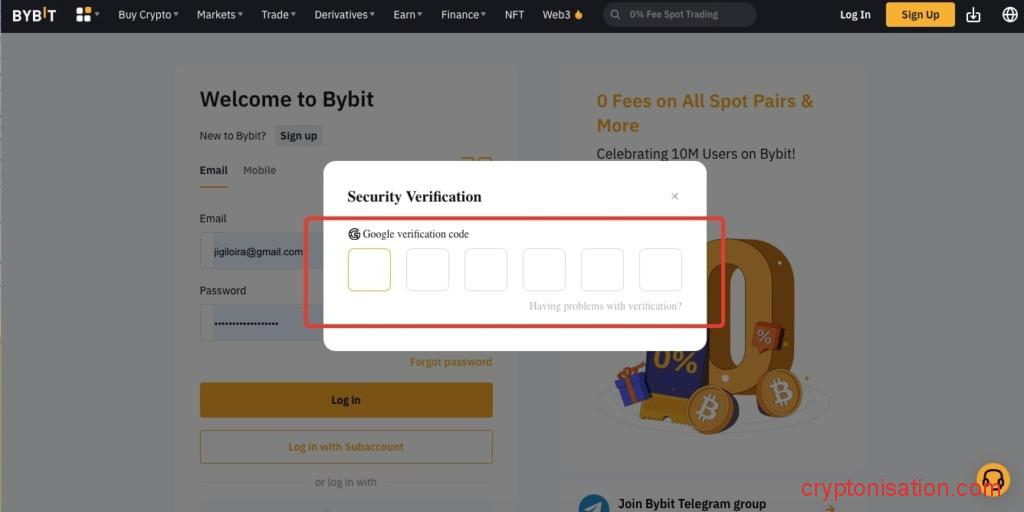Open the language globe icon
Viewport: 1024px width, 512px height.
pos(1009,15)
